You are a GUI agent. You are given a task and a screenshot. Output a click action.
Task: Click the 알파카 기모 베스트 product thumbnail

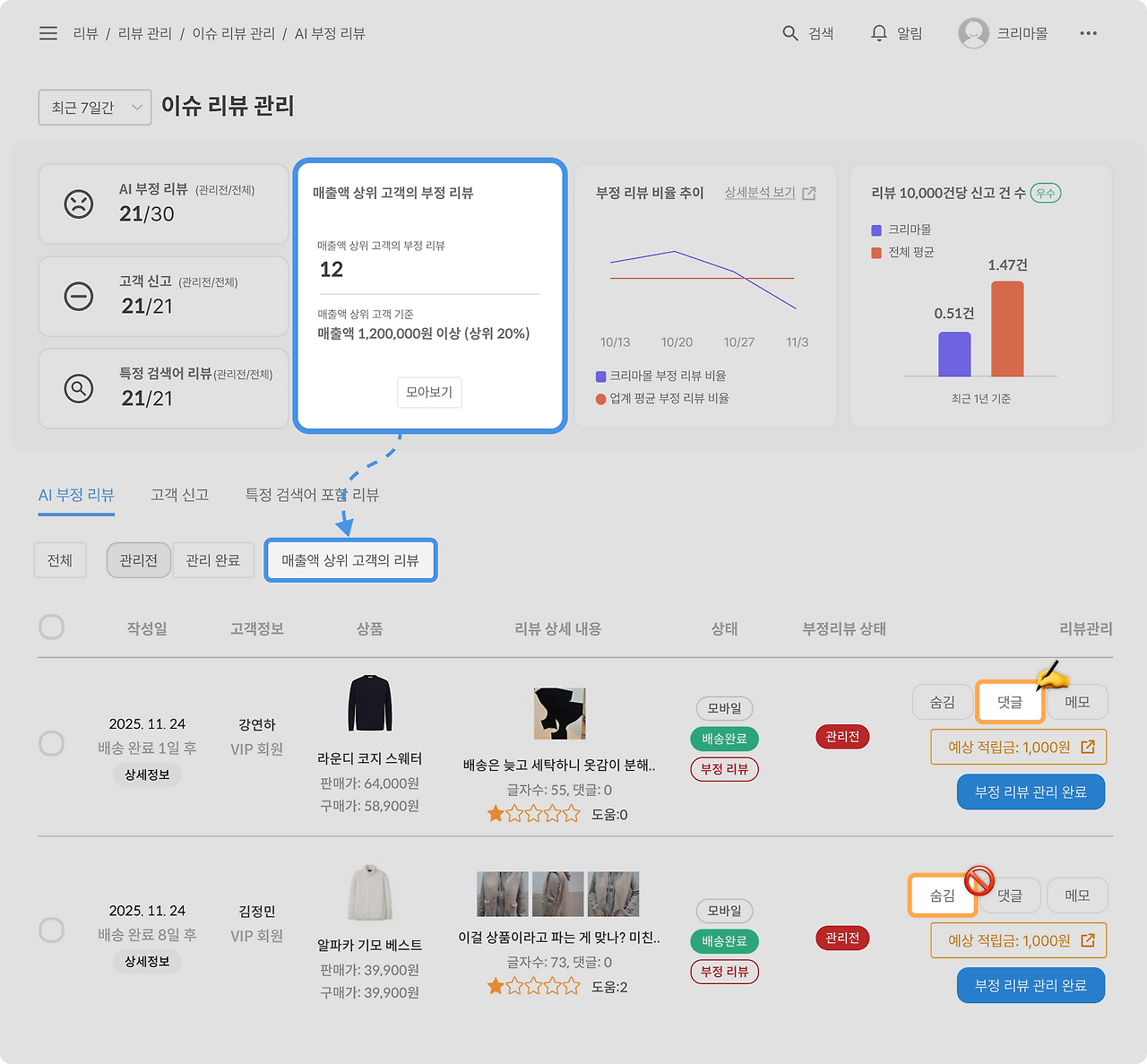369,892
